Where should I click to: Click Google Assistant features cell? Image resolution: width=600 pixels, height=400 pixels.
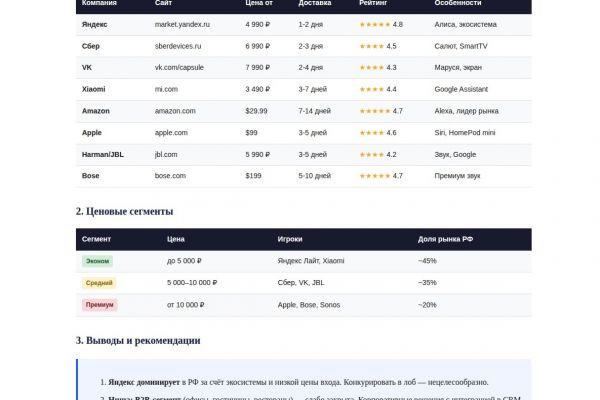pyautogui.click(x=461, y=89)
